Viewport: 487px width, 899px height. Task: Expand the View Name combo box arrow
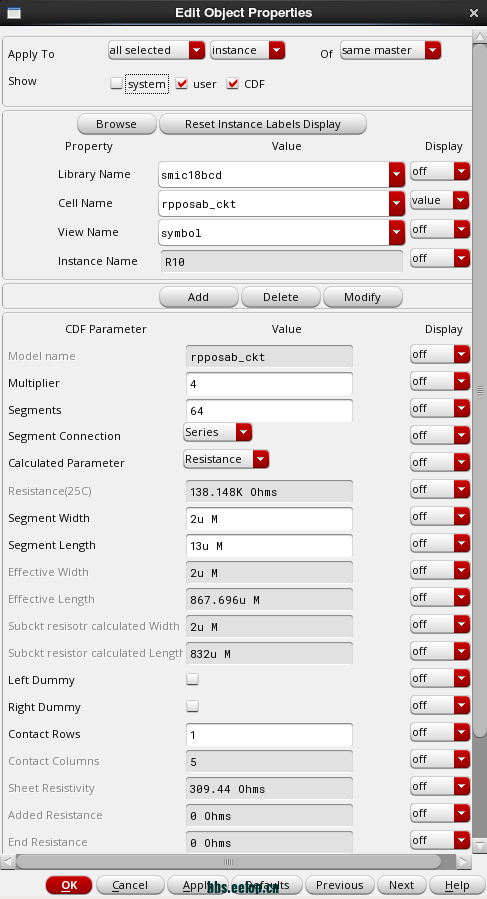tap(396, 233)
